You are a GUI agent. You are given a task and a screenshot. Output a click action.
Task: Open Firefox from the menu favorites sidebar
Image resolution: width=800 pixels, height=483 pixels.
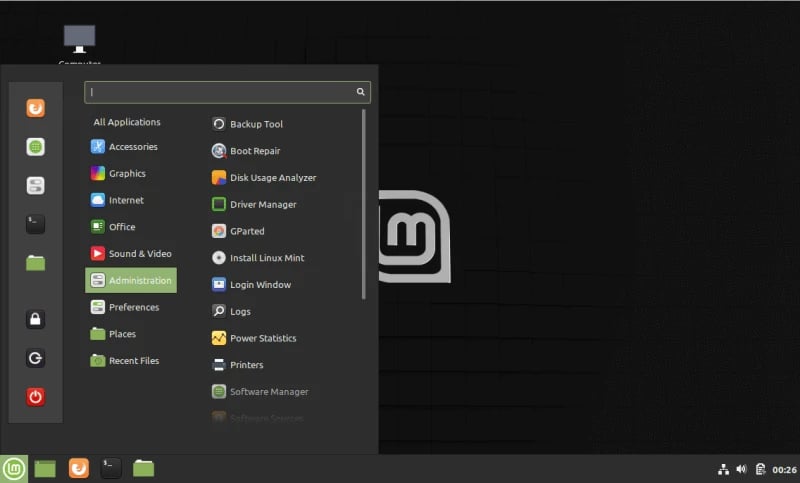[35, 108]
